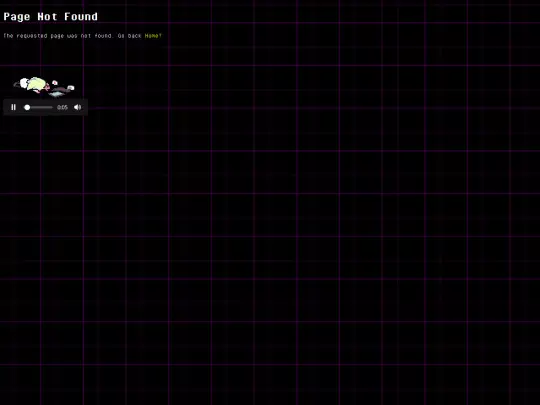Screen dimensions: 540x405
Task: Click the sleeping character image
Action: tap(44, 87)
